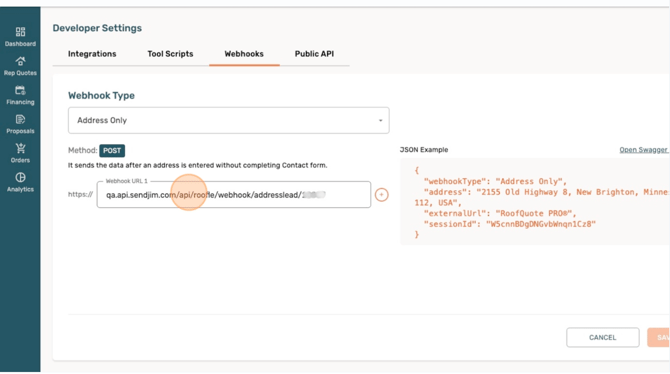Click the POST method badge
The image size is (670, 374).
[x=112, y=150]
